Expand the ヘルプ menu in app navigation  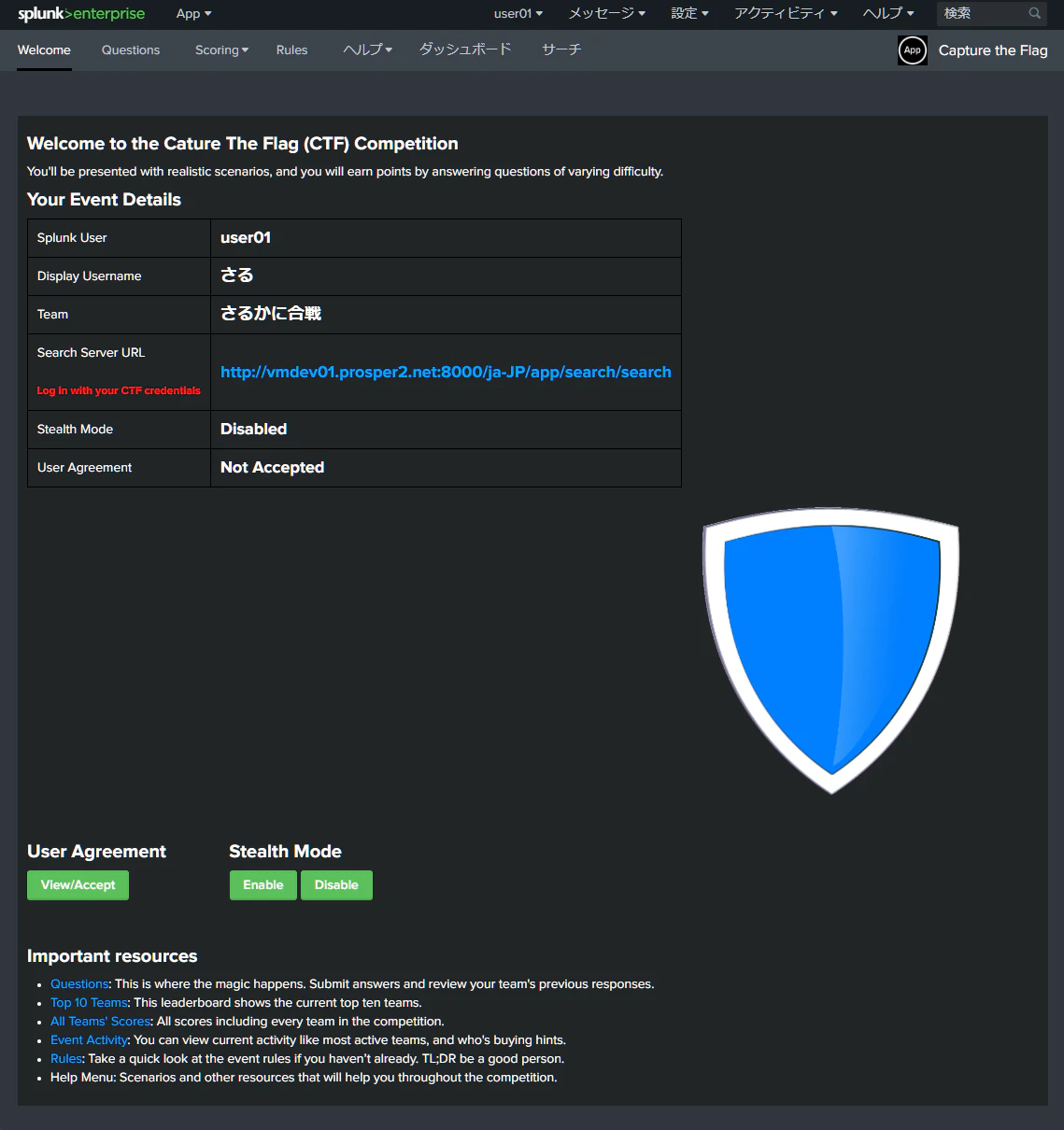[368, 50]
